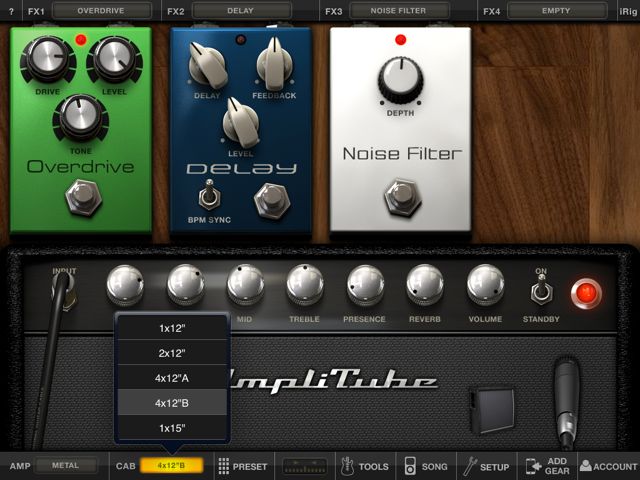
Task: Click the Noise Filter red LED
Action: (401, 40)
